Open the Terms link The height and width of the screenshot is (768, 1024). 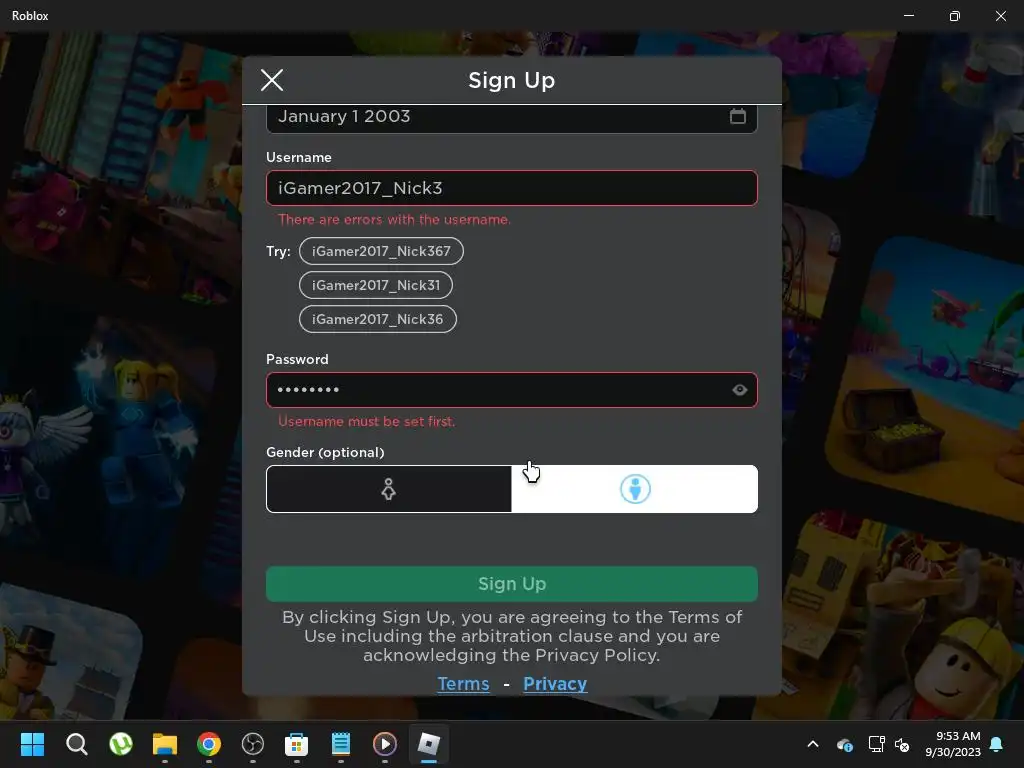coord(463,684)
